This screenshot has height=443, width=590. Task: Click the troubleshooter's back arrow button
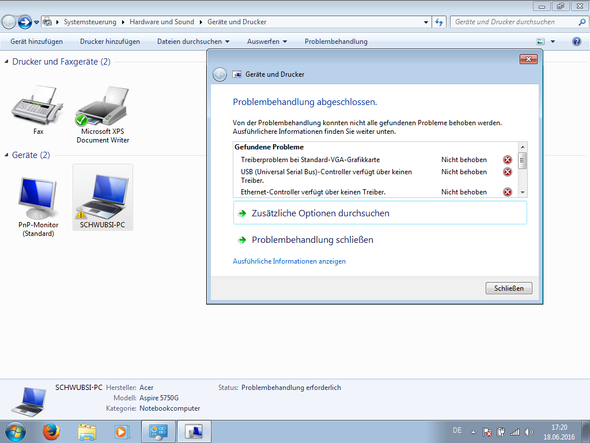pos(220,75)
